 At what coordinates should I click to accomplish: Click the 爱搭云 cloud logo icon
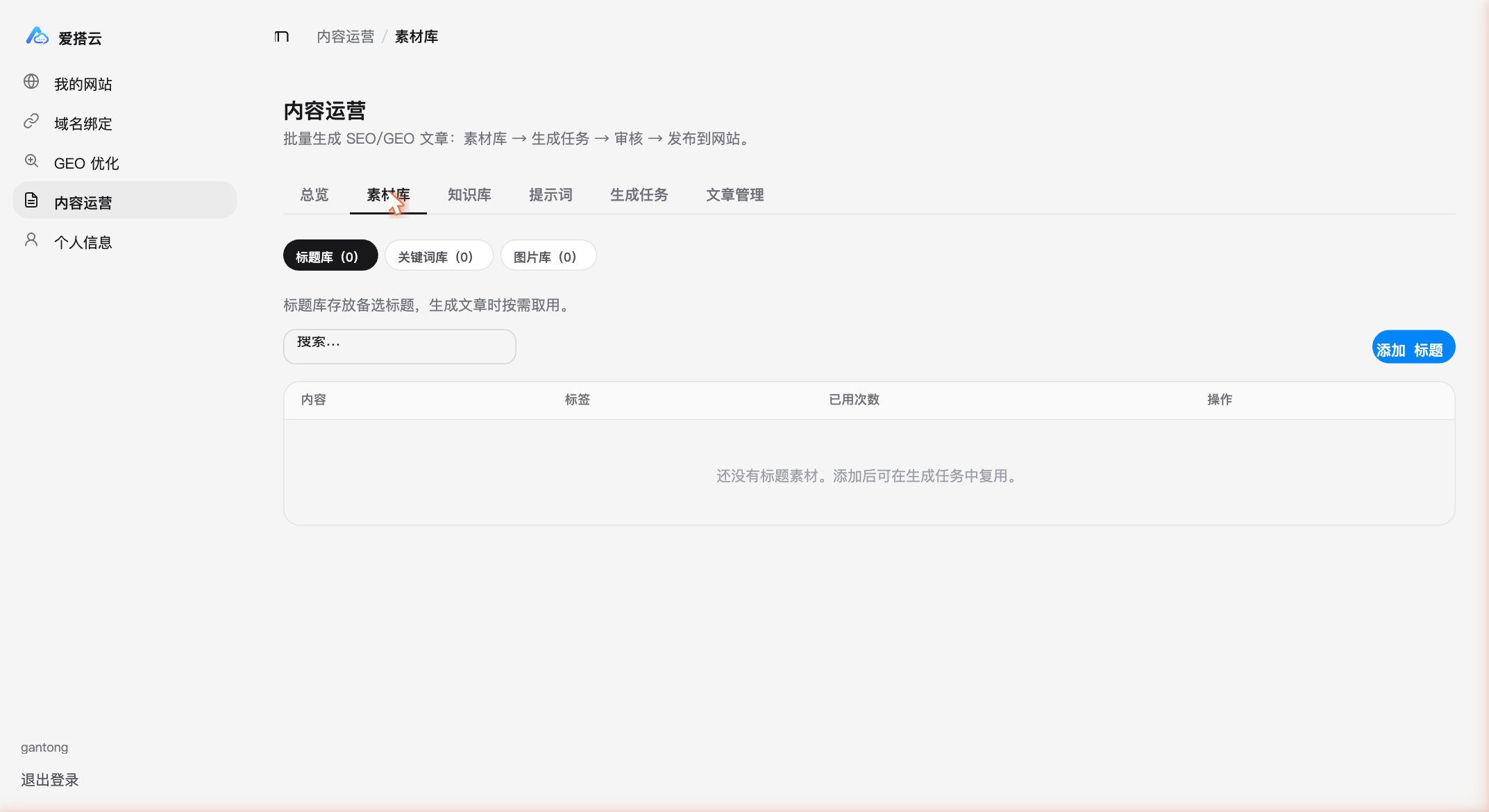pos(37,36)
